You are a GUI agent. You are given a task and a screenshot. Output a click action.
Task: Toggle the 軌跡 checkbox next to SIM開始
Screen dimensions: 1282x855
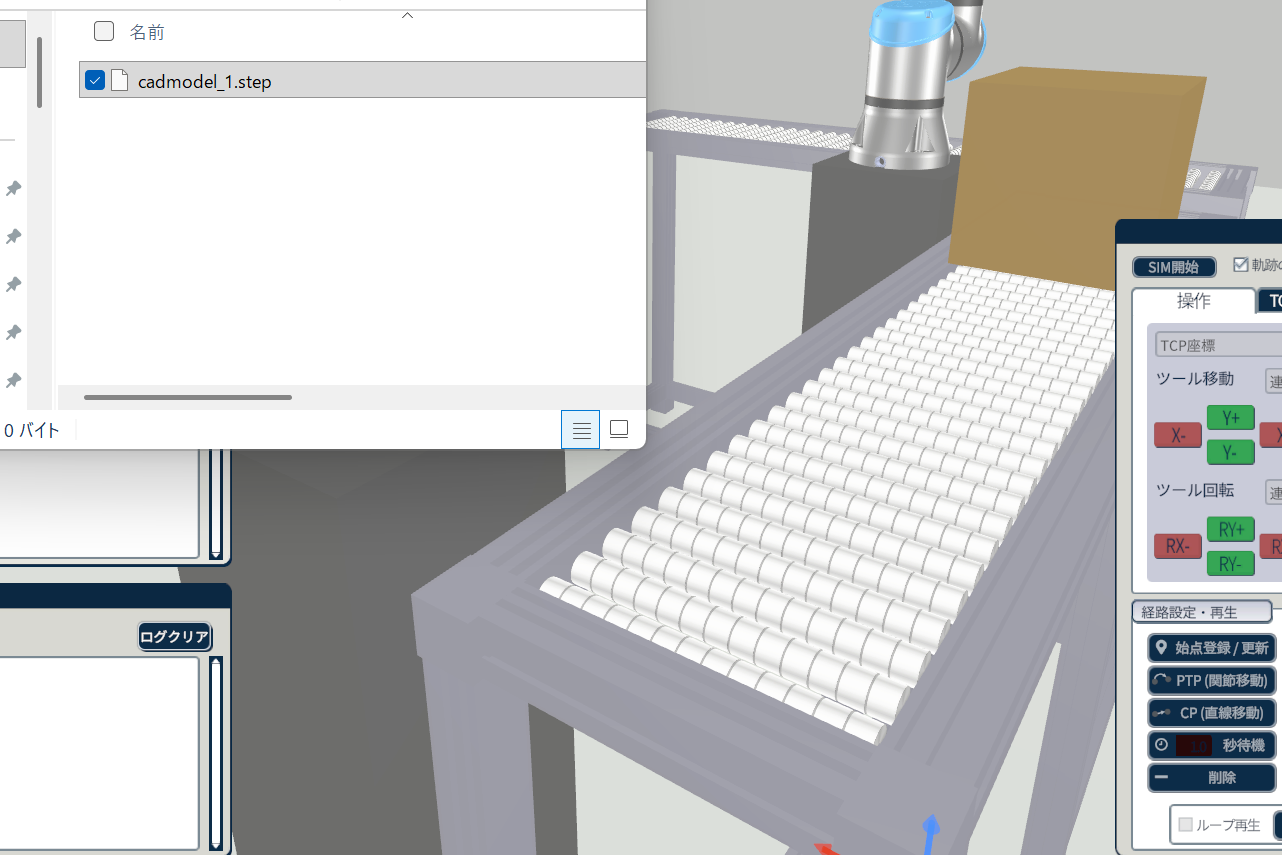pyautogui.click(x=1241, y=265)
